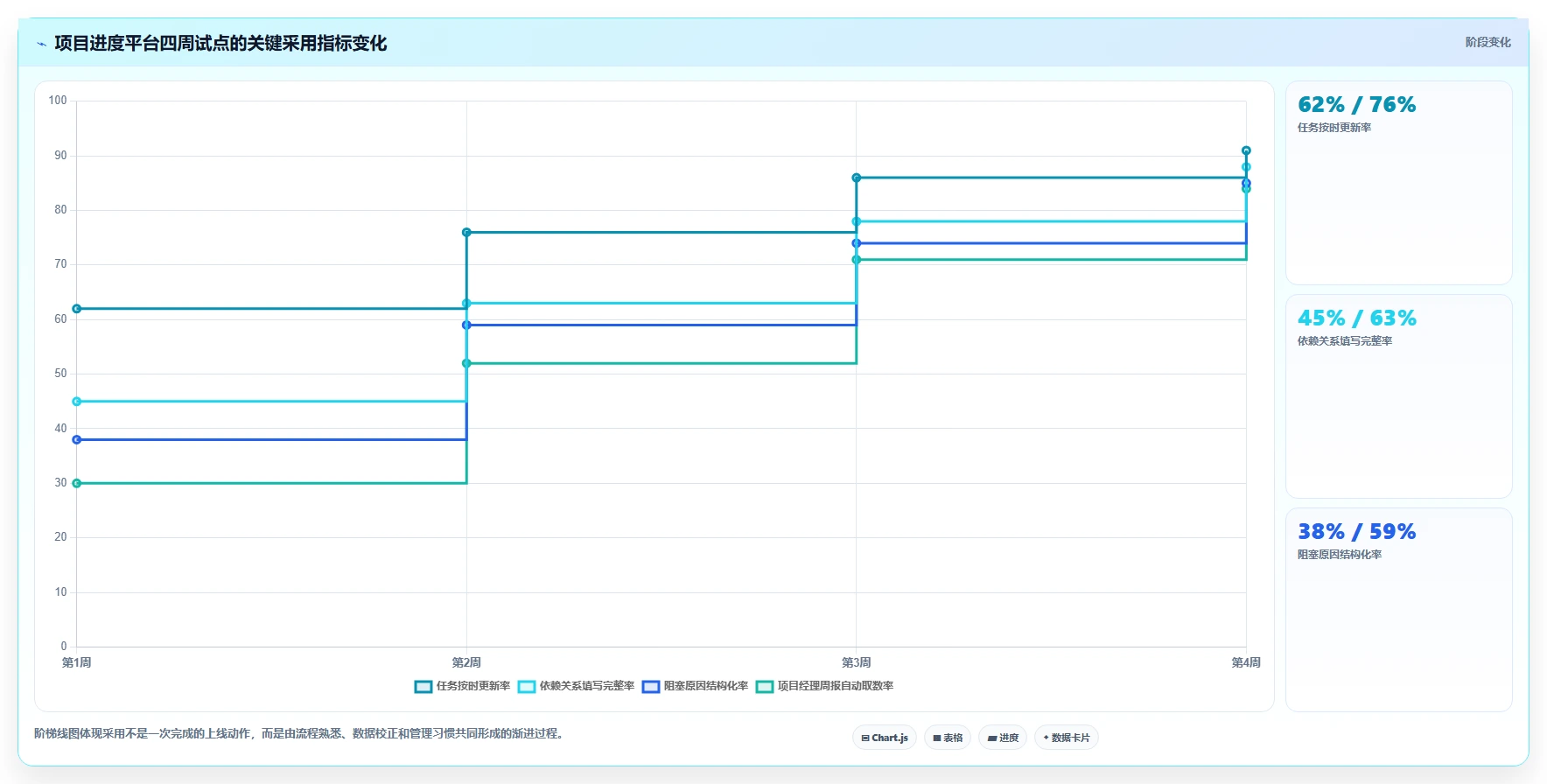Click the 第4周 x-axis label
Image resolution: width=1547 pixels, height=784 pixels.
pos(1246,662)
